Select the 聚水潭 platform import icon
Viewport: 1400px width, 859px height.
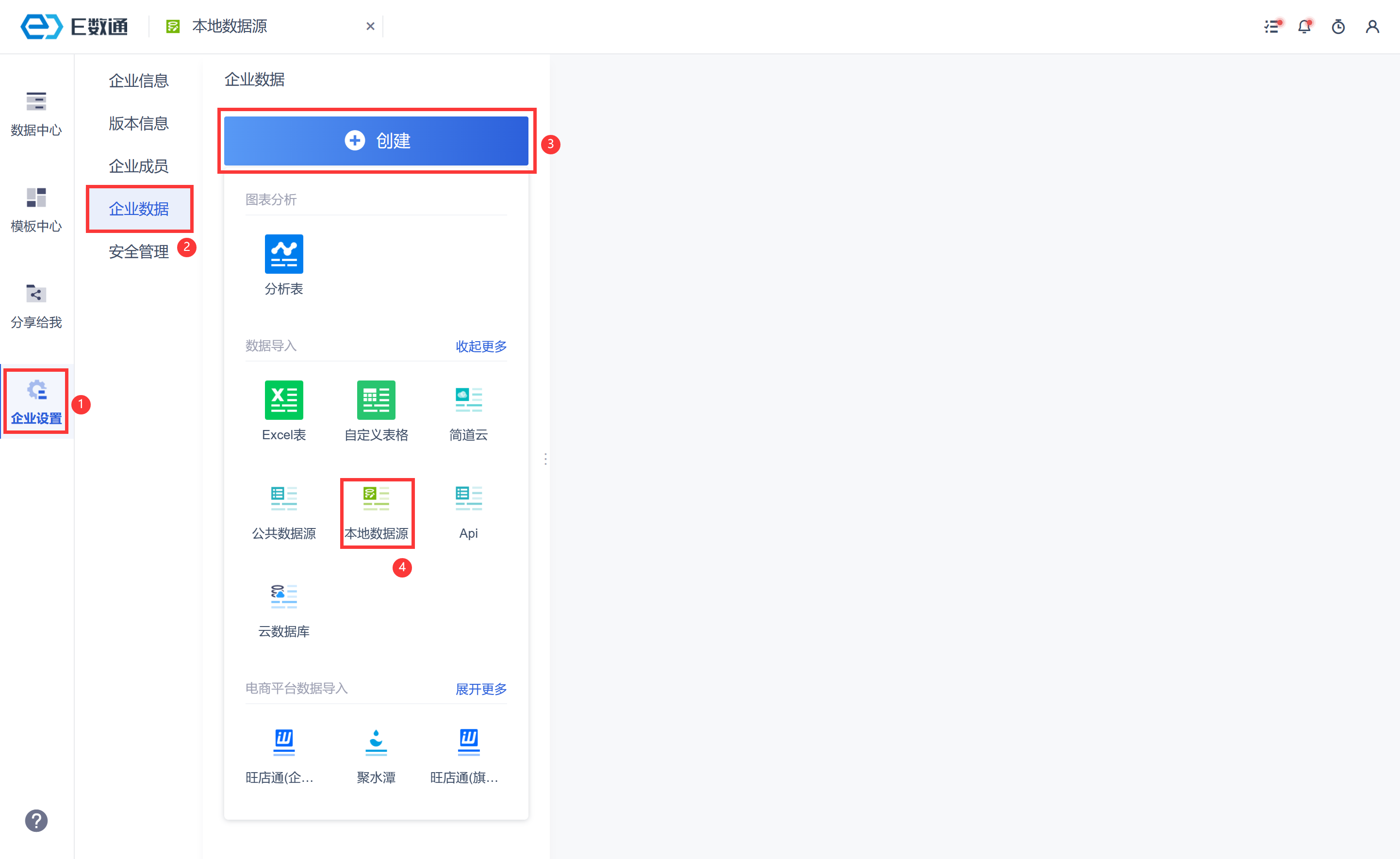(376, 743)
